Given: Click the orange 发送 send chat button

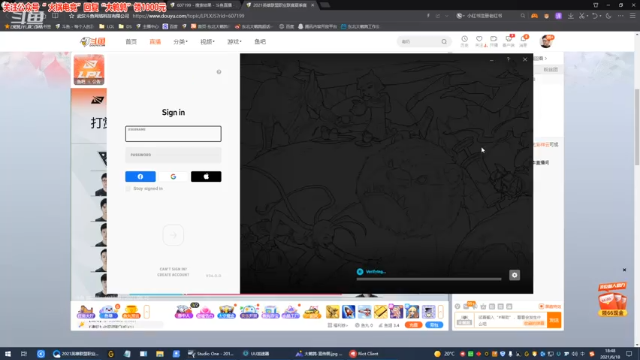Looking at the screenshot, I should 554,320.
